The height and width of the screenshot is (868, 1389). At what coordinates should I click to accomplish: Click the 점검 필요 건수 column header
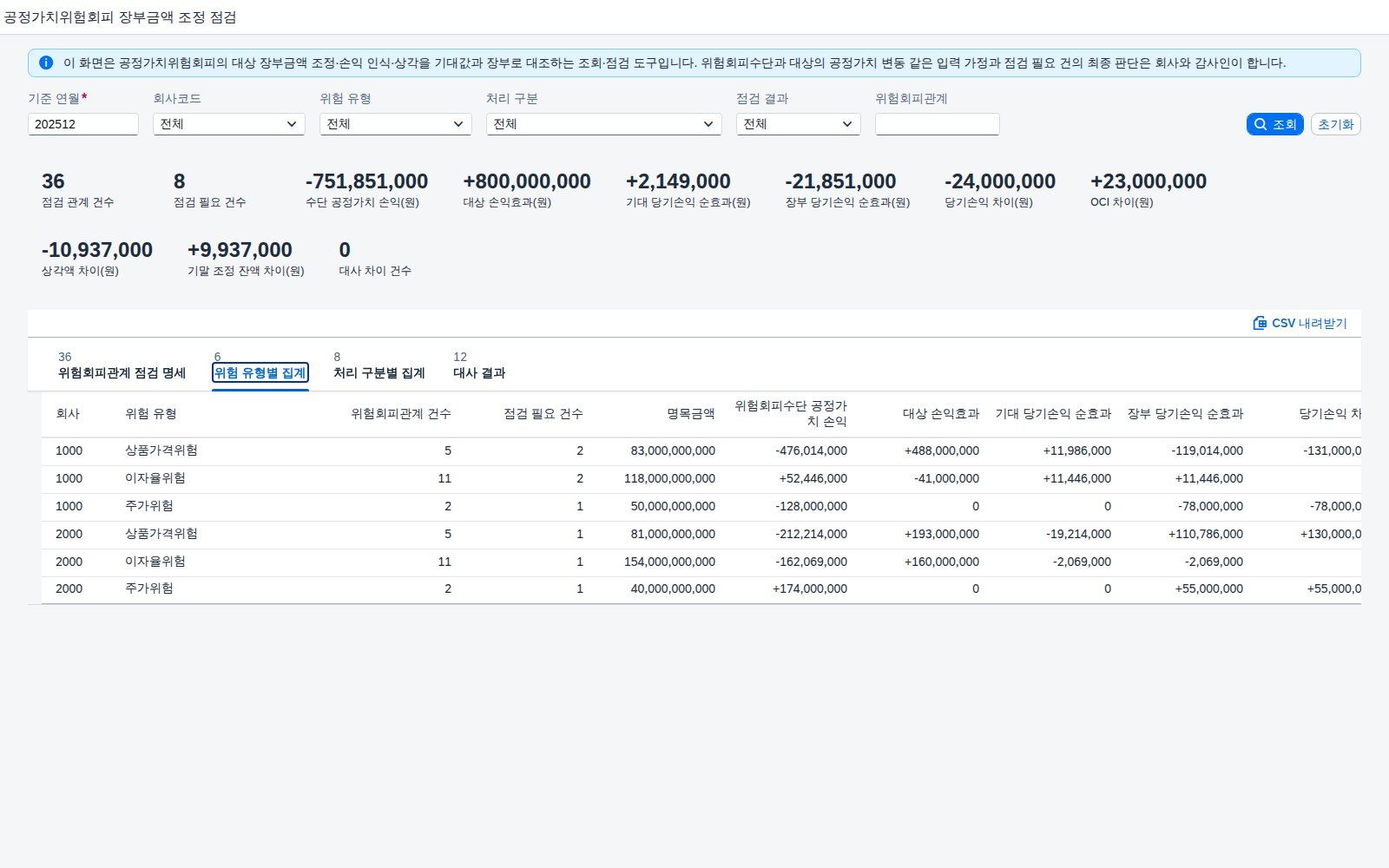pyautogui.click(x=543, y=414)
